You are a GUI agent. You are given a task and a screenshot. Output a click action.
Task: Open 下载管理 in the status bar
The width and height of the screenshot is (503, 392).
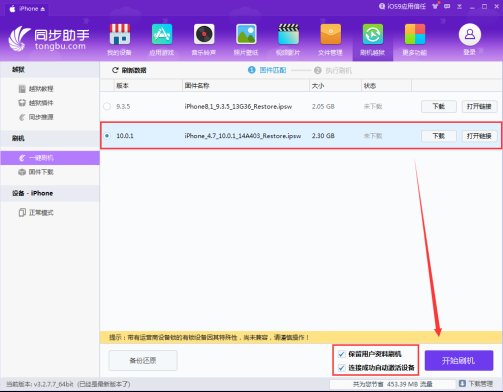(476, 384)
